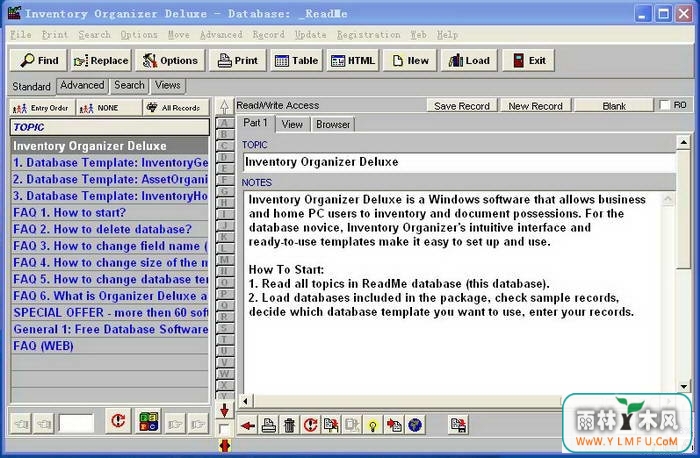Select the Part 1 record tab

[x=255, y=123]
